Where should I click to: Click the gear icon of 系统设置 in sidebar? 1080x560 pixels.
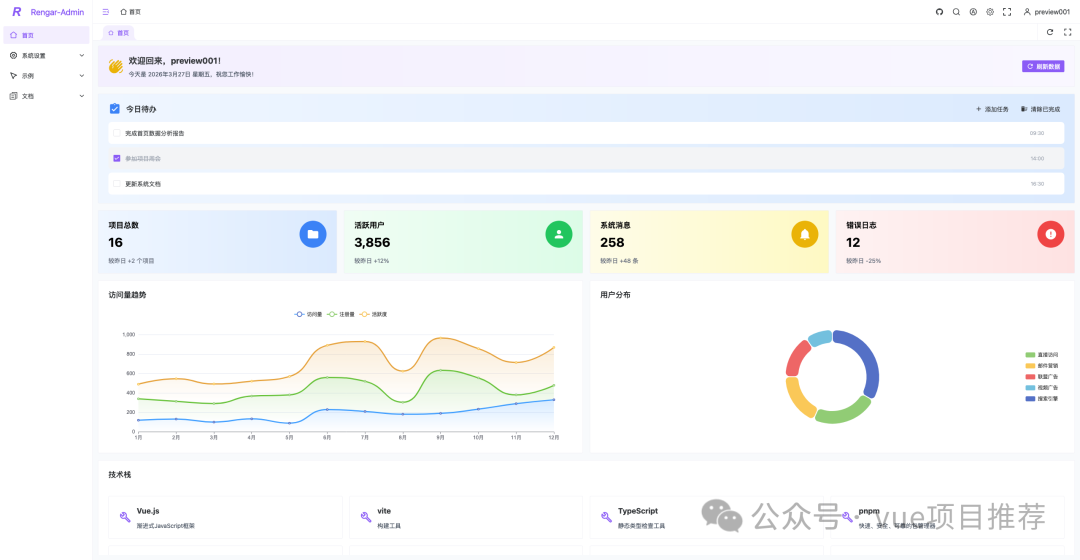[x=13, y=55]
